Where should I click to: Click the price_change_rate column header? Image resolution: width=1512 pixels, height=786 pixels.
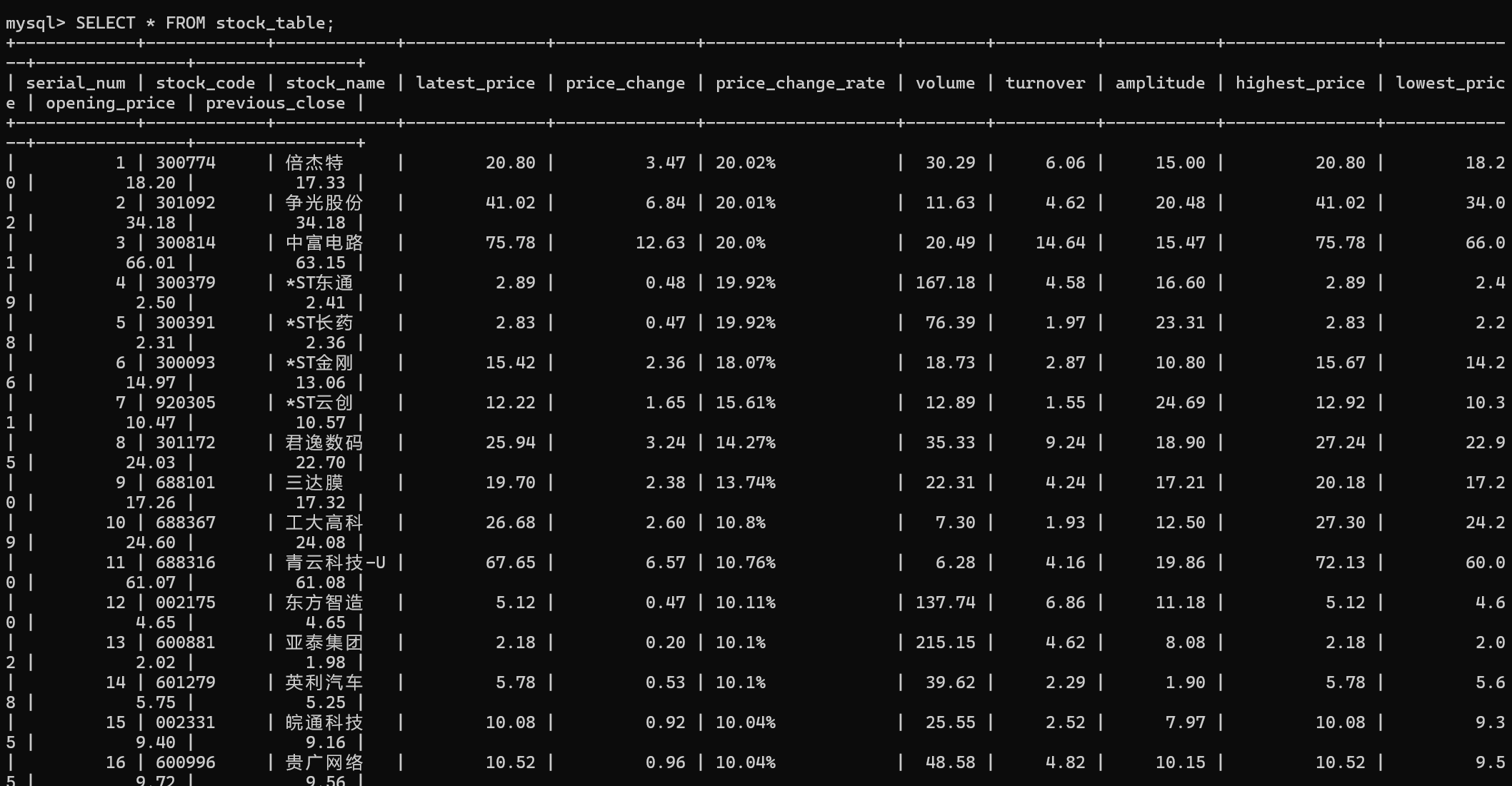(800, 83)
